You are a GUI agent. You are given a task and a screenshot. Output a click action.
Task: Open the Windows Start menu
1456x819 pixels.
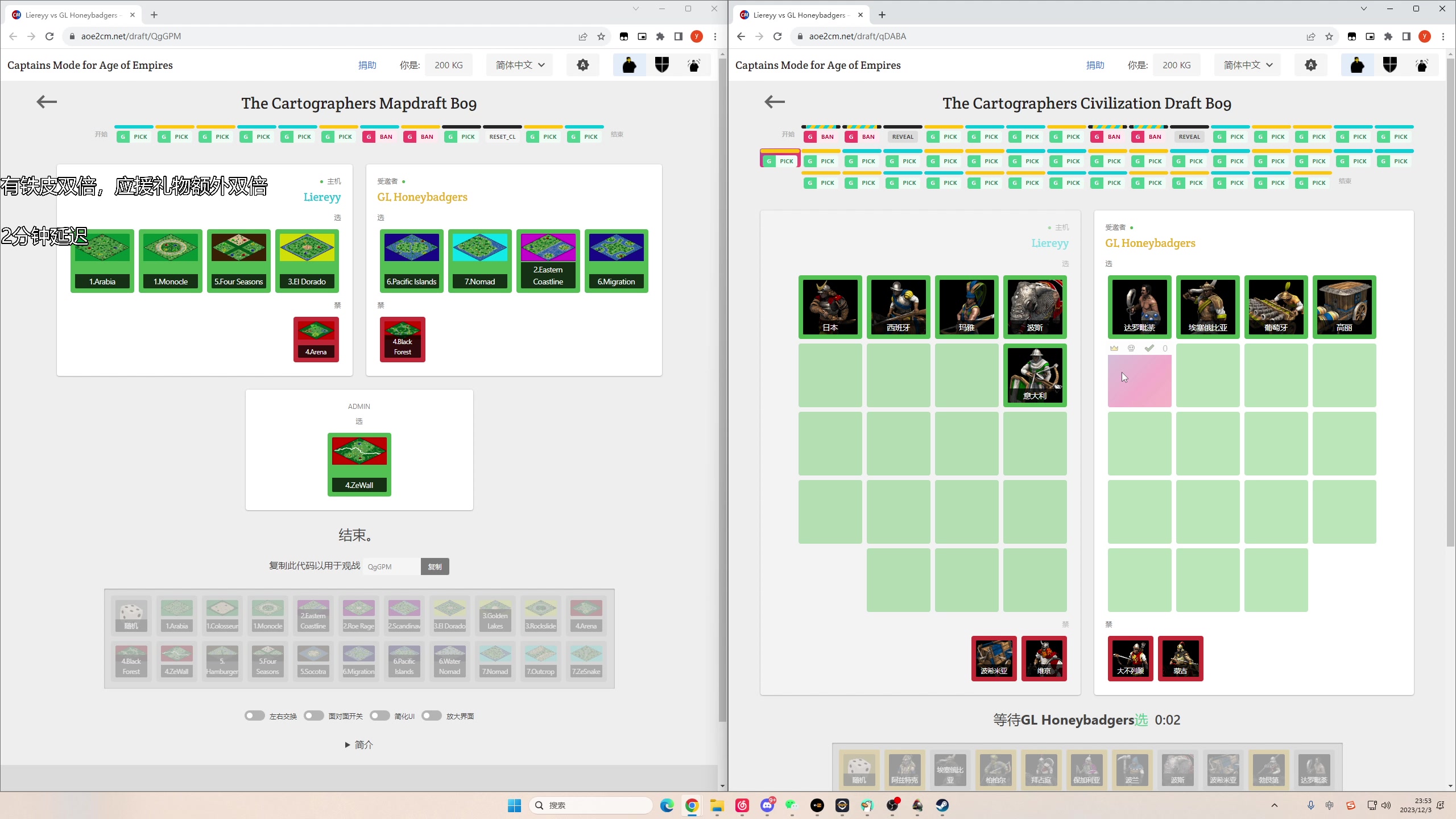click(x=514, y=805)
